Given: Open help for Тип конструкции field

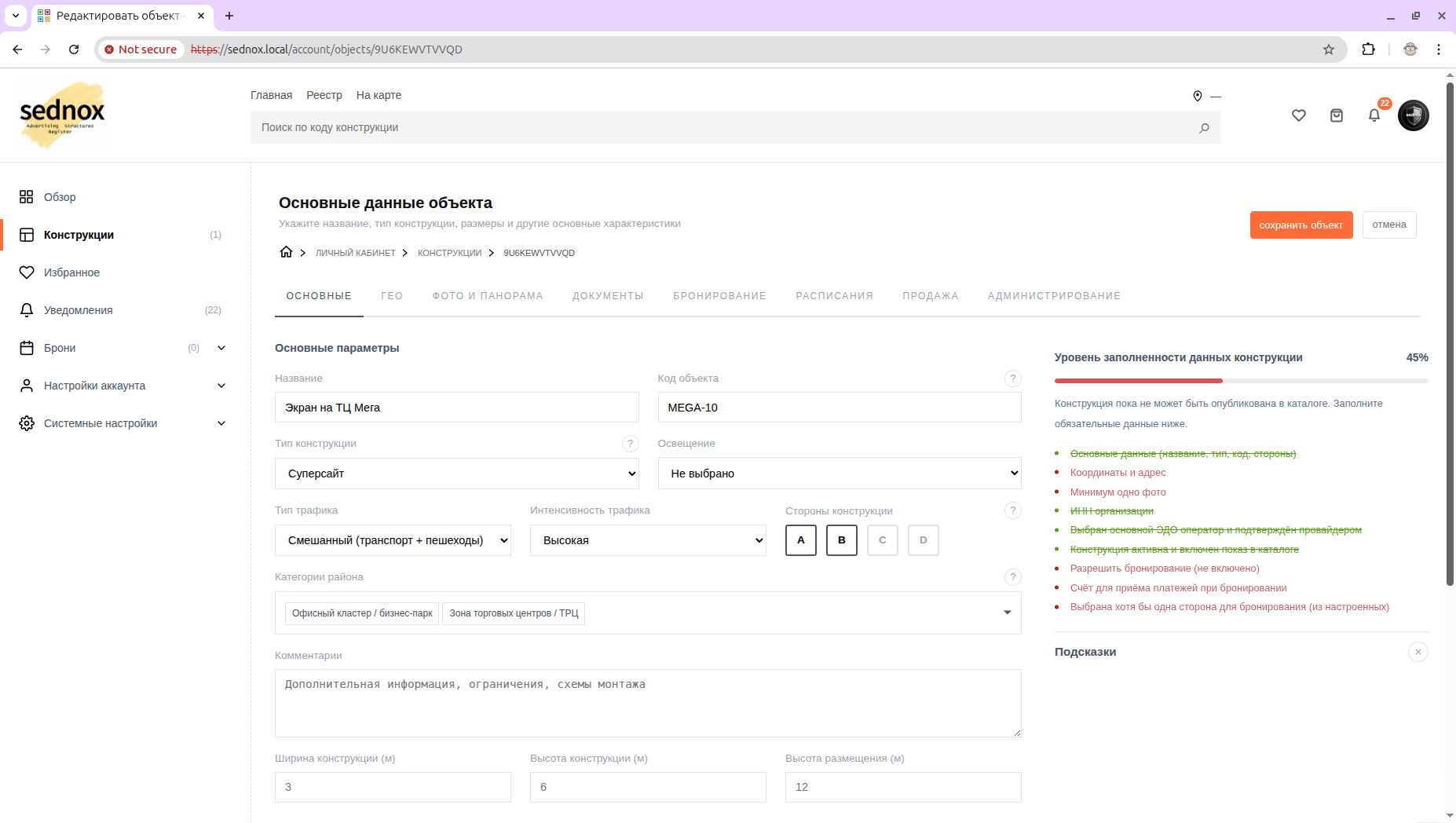Looking at the screenshot, I should (631, 444).
